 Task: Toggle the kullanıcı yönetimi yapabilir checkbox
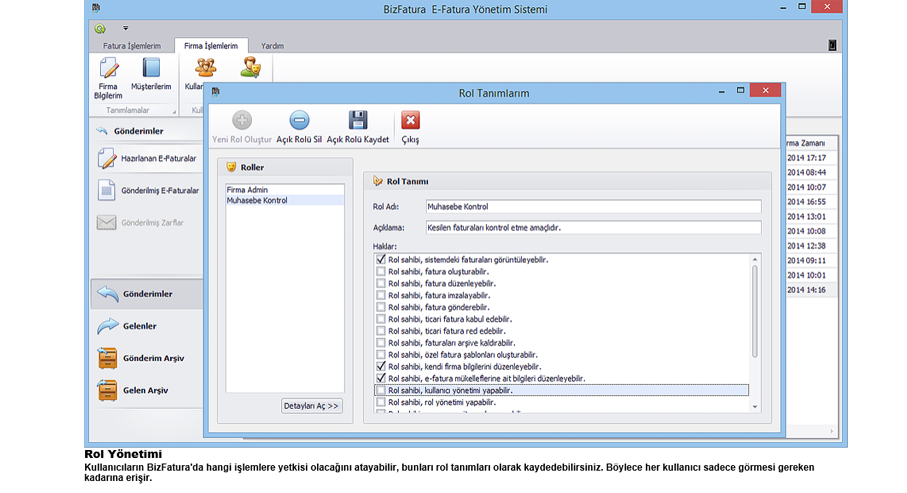tap(380, 390)
